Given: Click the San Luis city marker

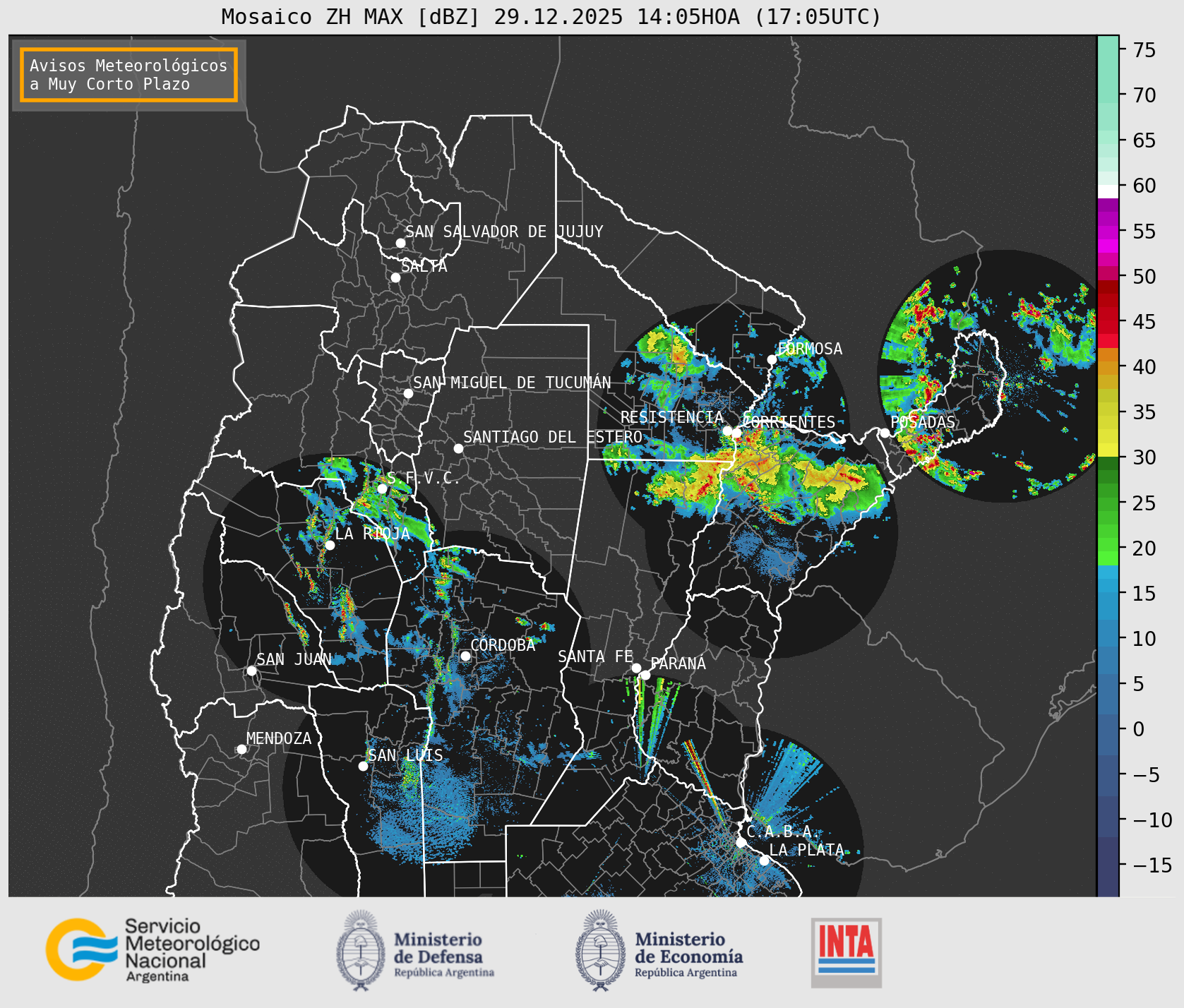Looking at the screenshot, I should click(x=363, y=766).
